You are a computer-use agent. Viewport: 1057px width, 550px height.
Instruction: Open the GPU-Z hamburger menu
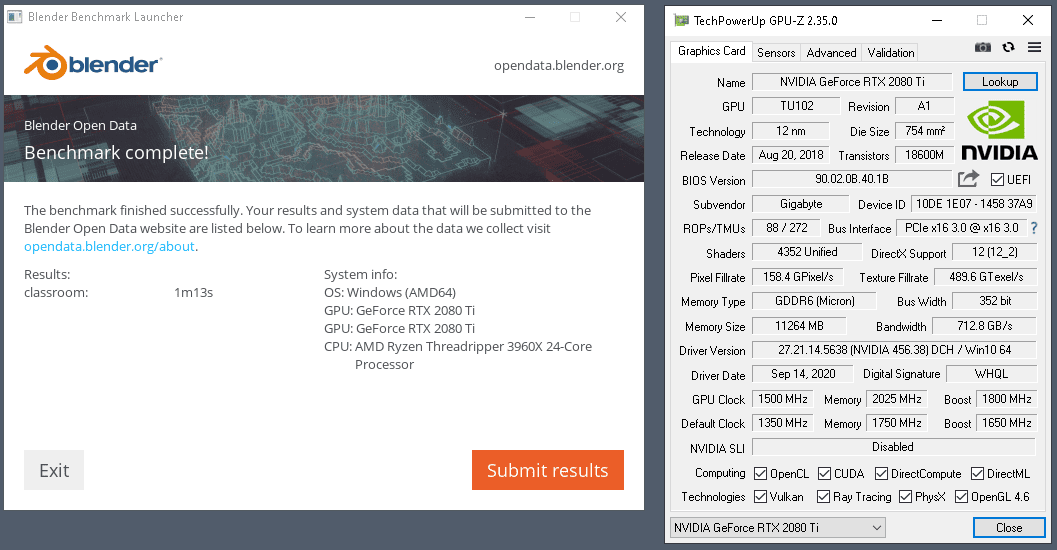[x=1034, y=47]
